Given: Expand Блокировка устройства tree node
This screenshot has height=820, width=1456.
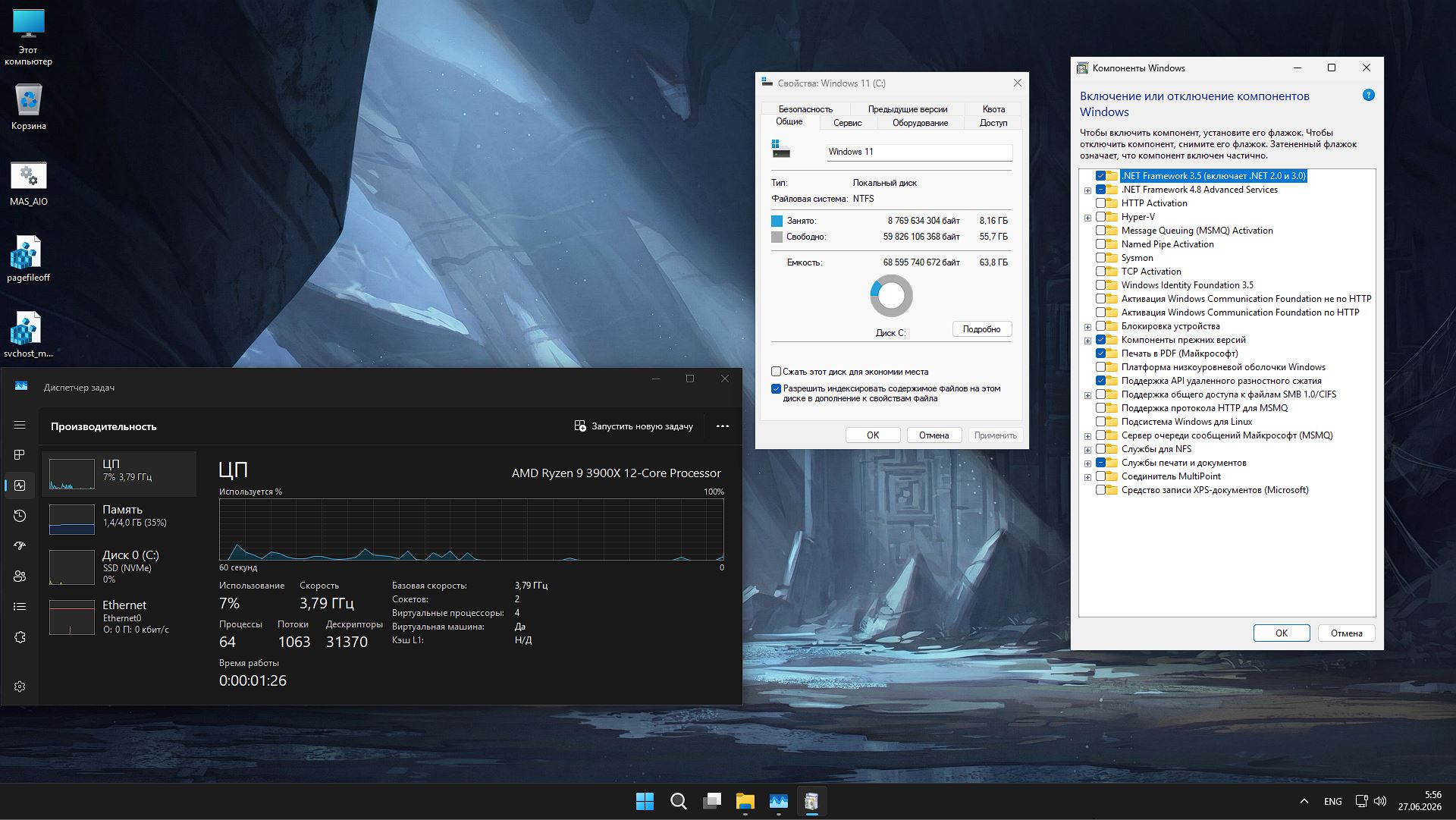Looking at the screenshot, I should coord(1087,327).
